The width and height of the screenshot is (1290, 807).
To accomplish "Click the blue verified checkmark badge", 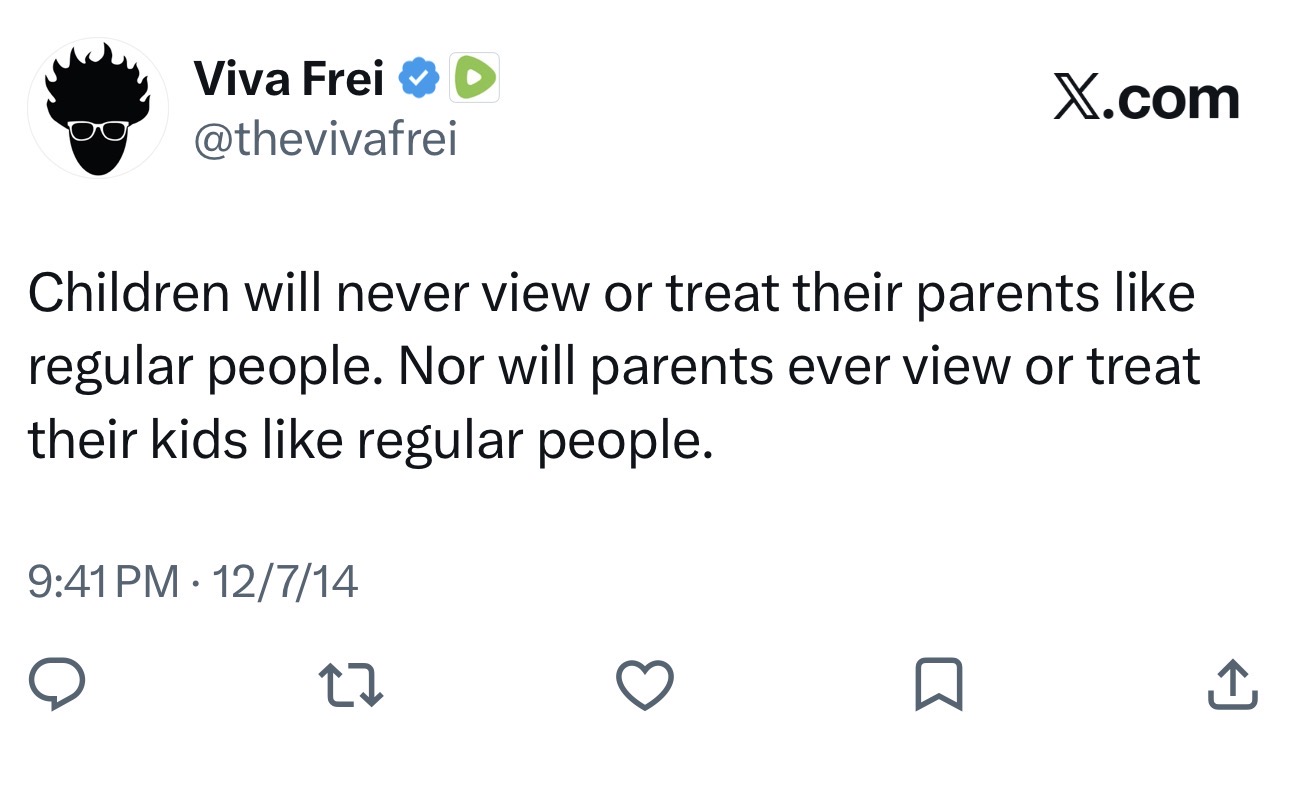I will click(x=421, y=78).
